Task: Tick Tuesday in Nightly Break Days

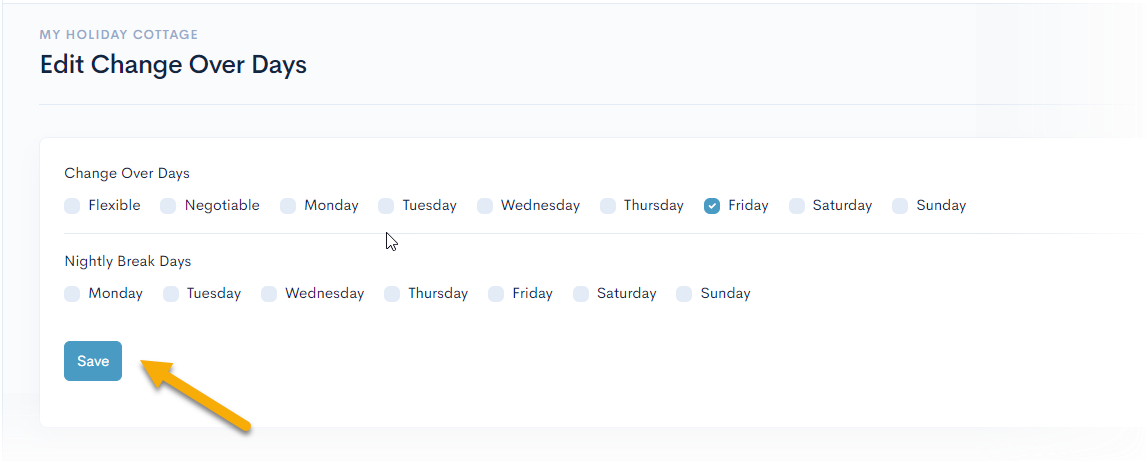Action: click(171, 294)
